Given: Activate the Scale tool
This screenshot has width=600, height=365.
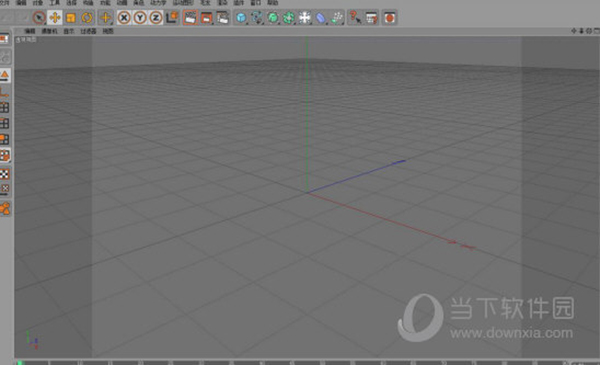Looking at the screenshot, I should (x=71, y=18).
